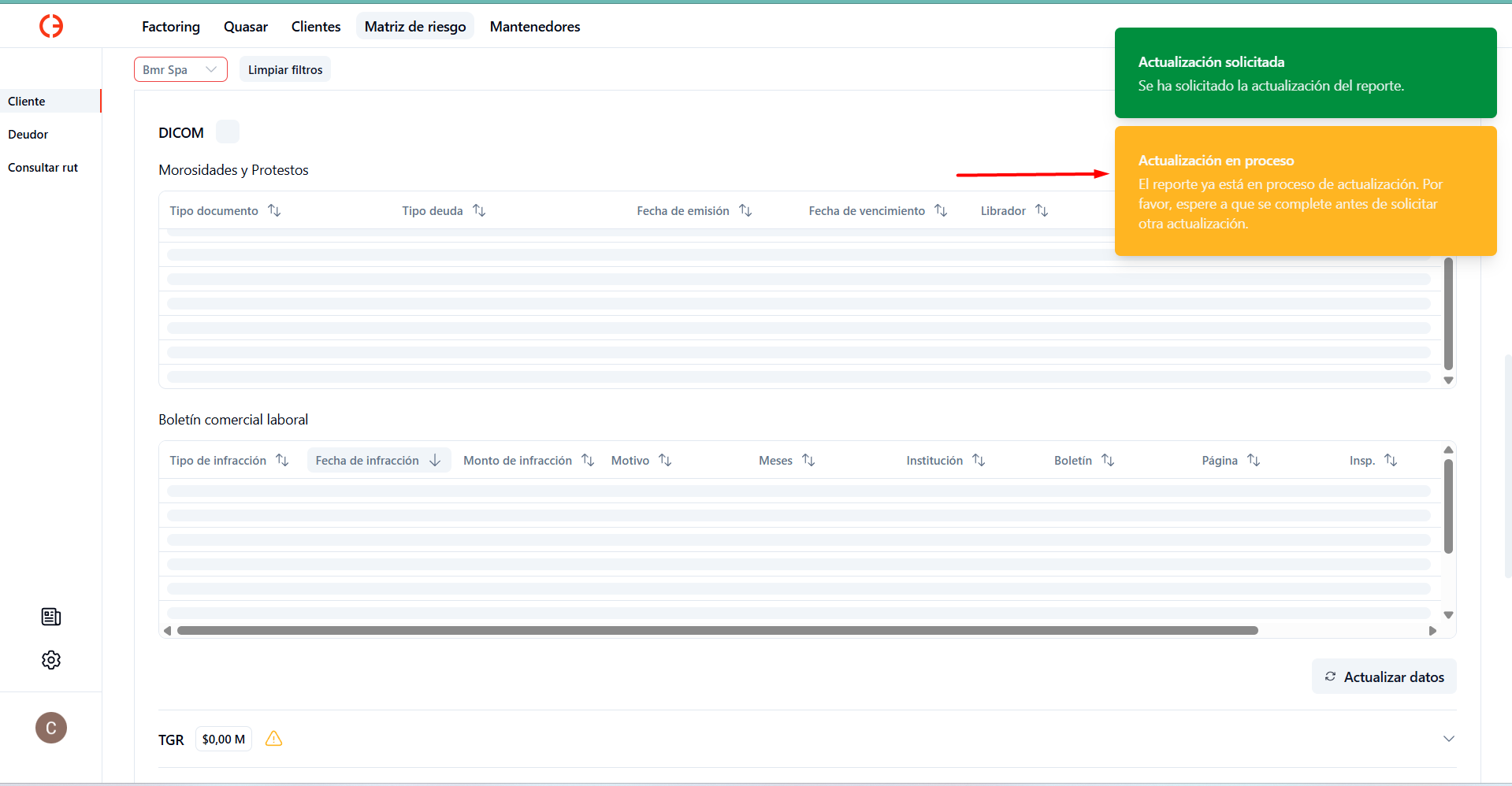Click the Limpiar filtros button
1512x786 pixels.
285,70
